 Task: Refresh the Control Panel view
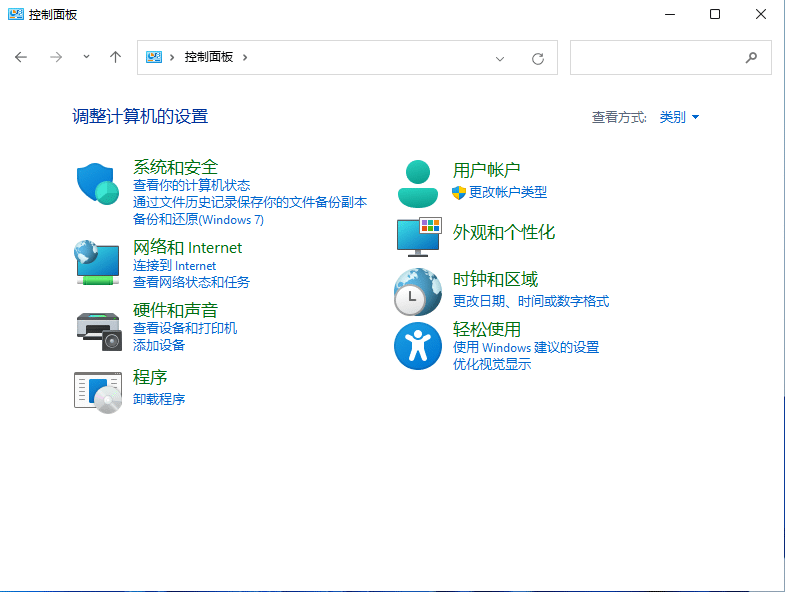[538, 58]
